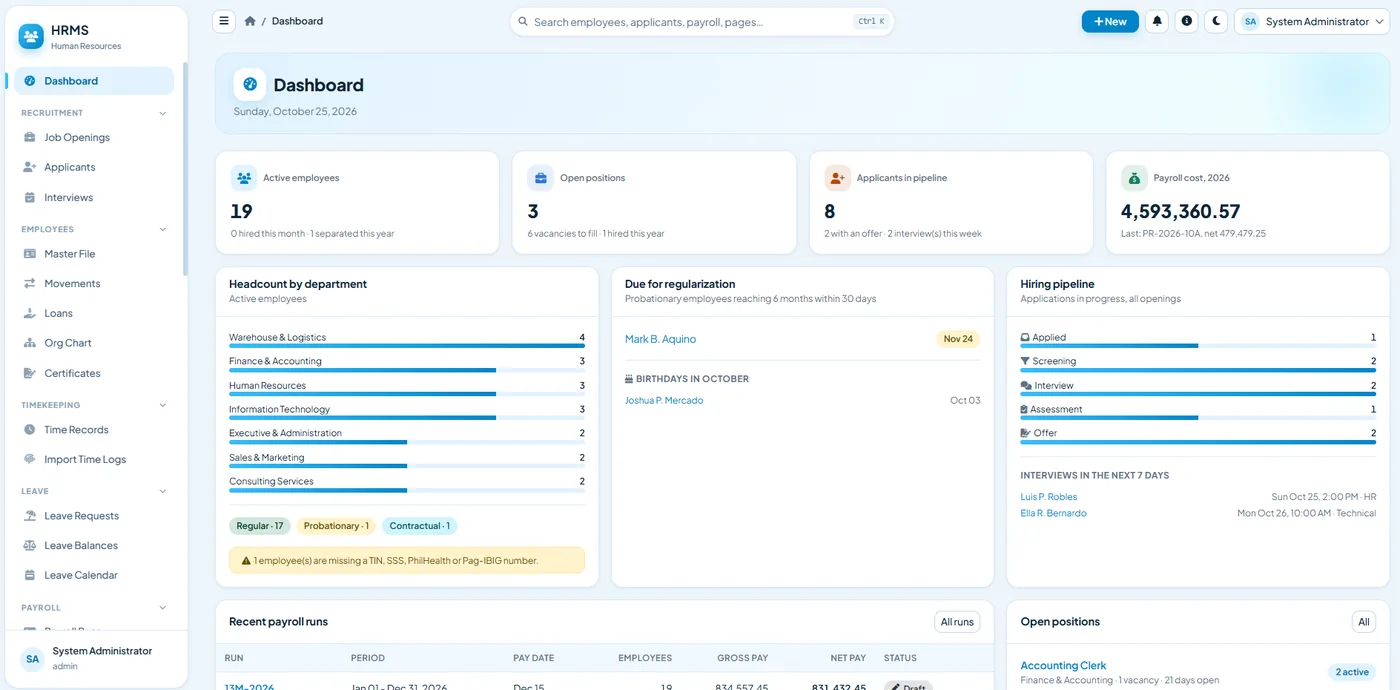Viewport: 1400px width, 690px height.
Task: Click the Probationary · 1 badge
Action: point(336,526)
